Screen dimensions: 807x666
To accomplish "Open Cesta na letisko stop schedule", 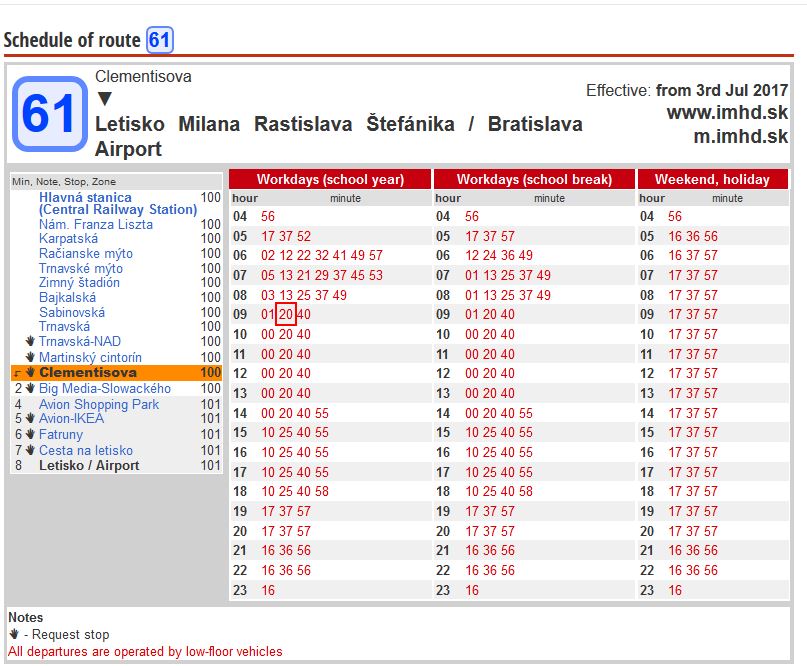I will [x=86, y=450].
